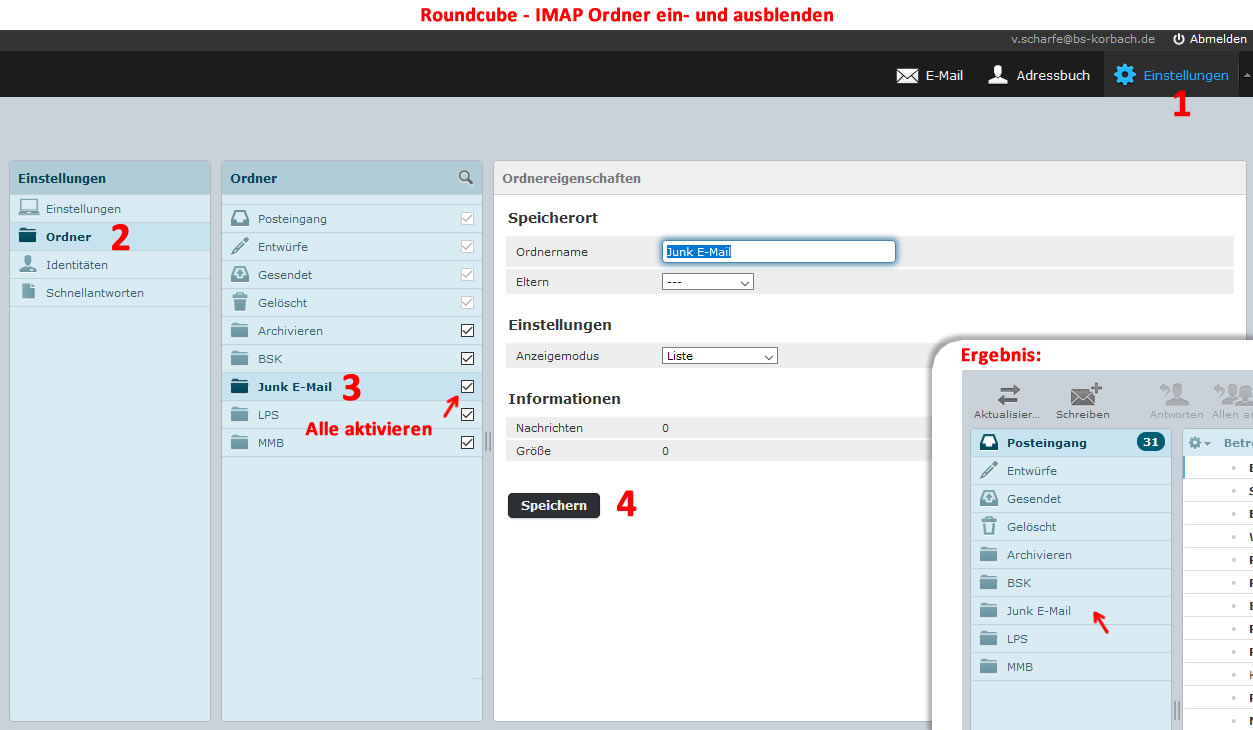Select Einstellungen in the left settings list

[x=110, y=209]
